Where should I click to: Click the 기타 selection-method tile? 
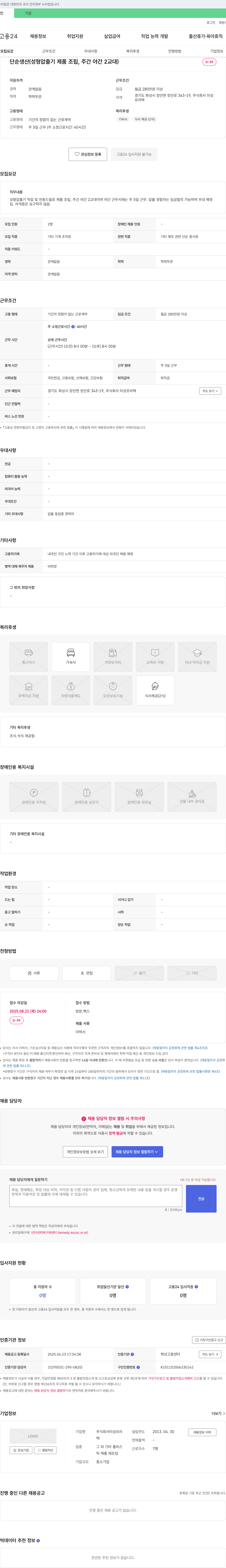coord(192,973)
